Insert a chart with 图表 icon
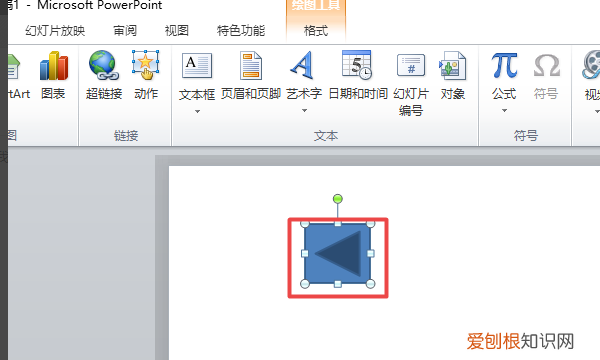This screenshot has width=600, height=360. (x=54, y=66)
